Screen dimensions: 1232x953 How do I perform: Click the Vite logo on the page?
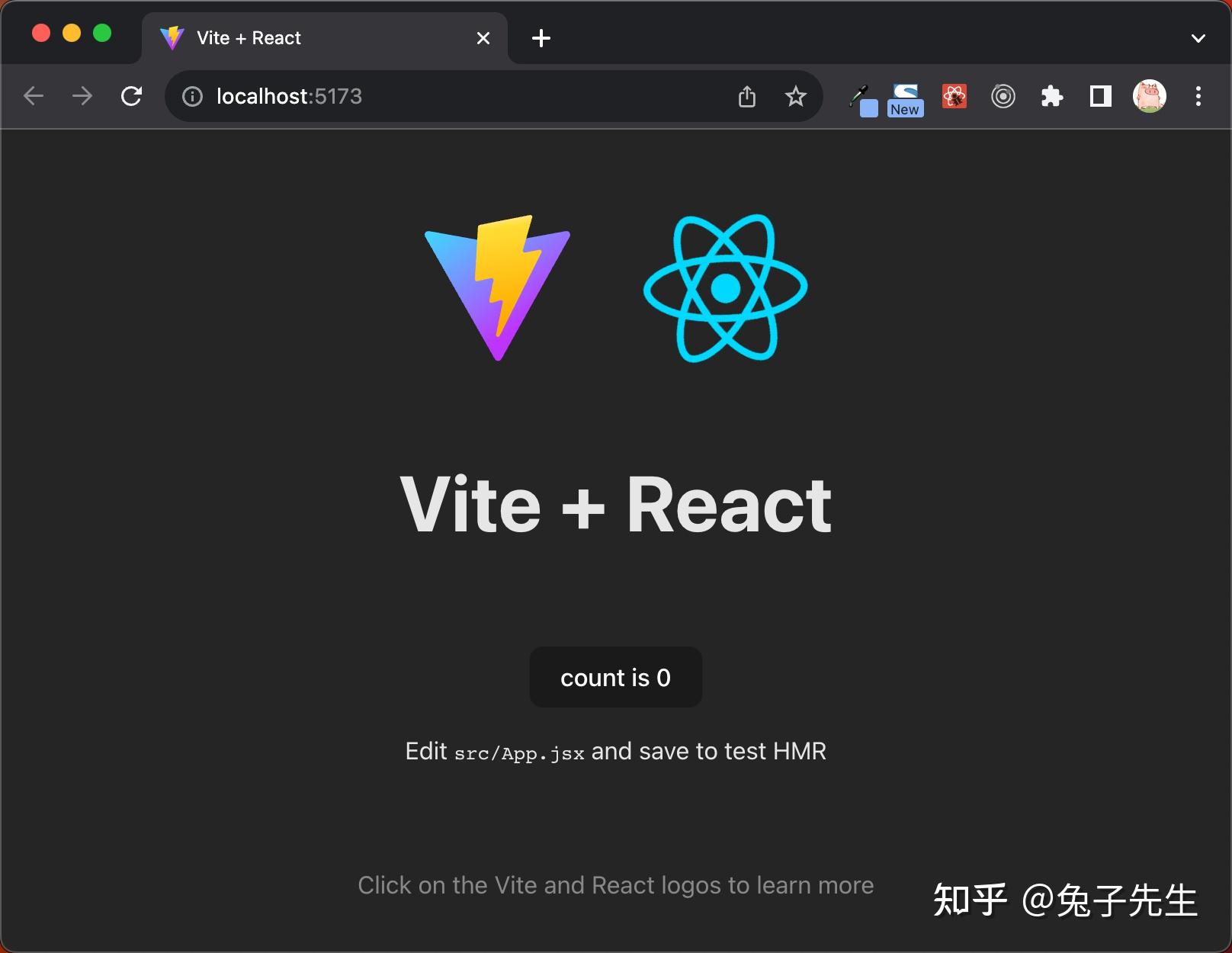[497, 288]
